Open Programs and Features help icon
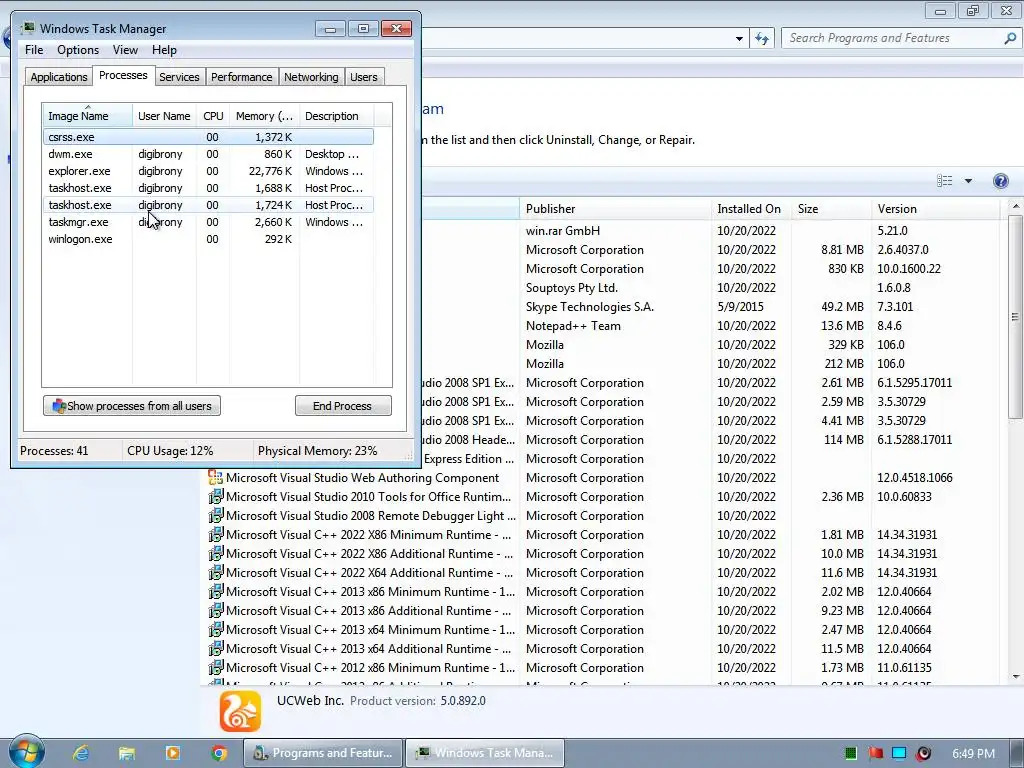The image size is (1024, 768). 1000,181
